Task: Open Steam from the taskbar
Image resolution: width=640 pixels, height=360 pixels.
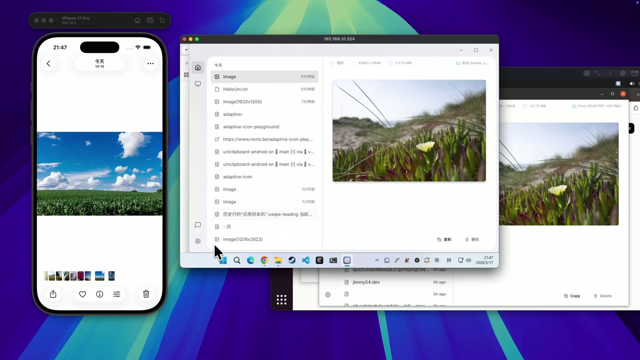Action: click(292, 260)
